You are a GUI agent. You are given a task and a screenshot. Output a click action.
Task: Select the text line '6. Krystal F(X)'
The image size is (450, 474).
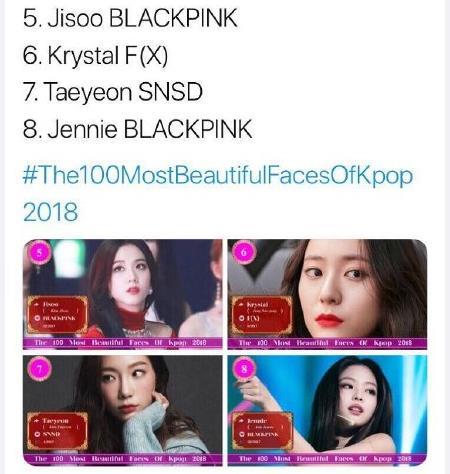pos(95,55)
